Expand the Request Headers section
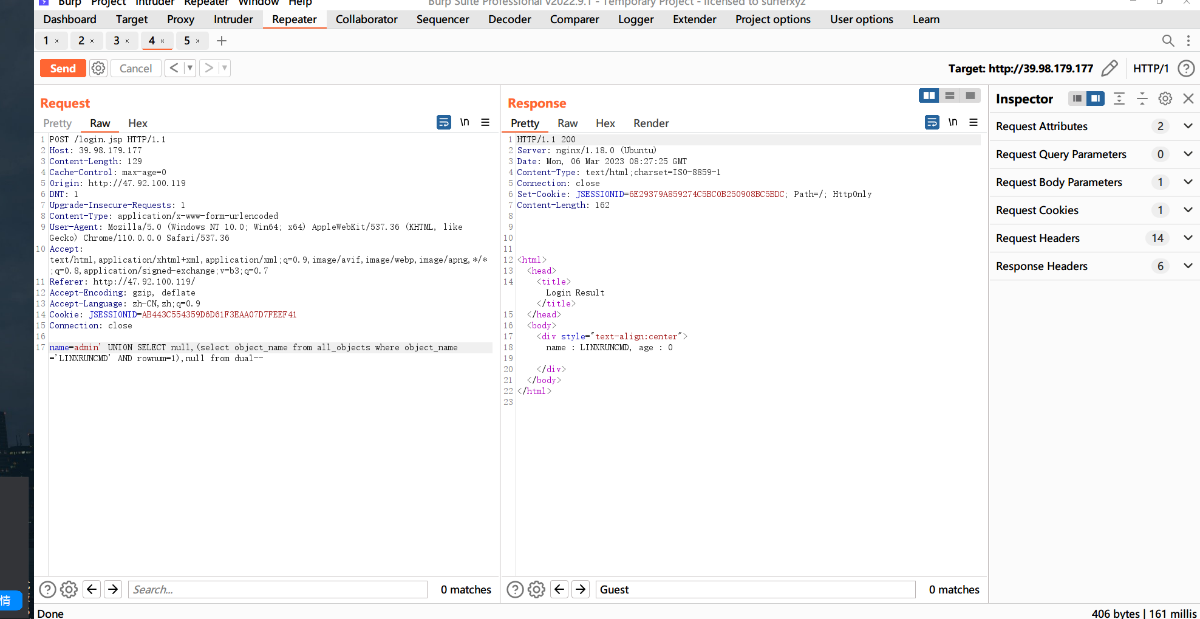The height and width of the screenshot is (619, 1200). point(1188,238)
